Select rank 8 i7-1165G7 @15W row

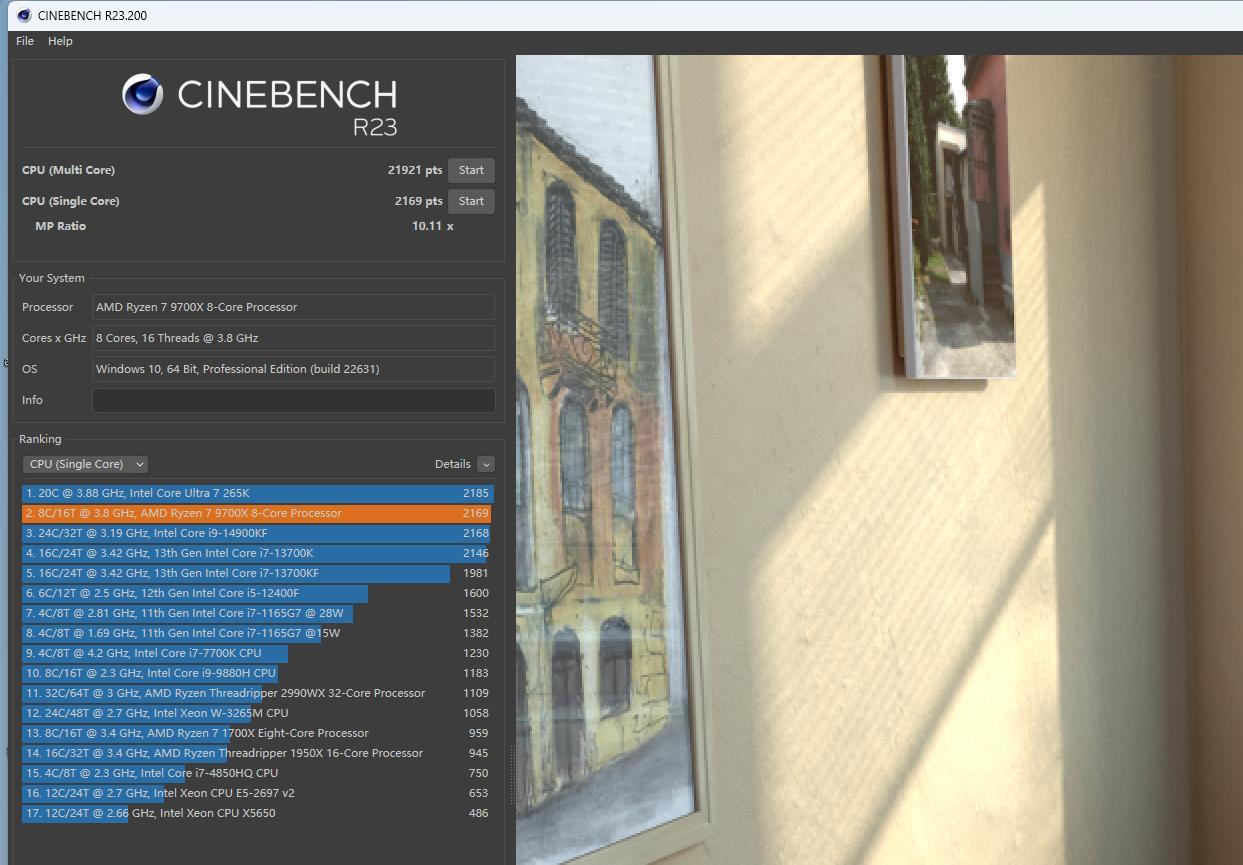pos(258,633)
